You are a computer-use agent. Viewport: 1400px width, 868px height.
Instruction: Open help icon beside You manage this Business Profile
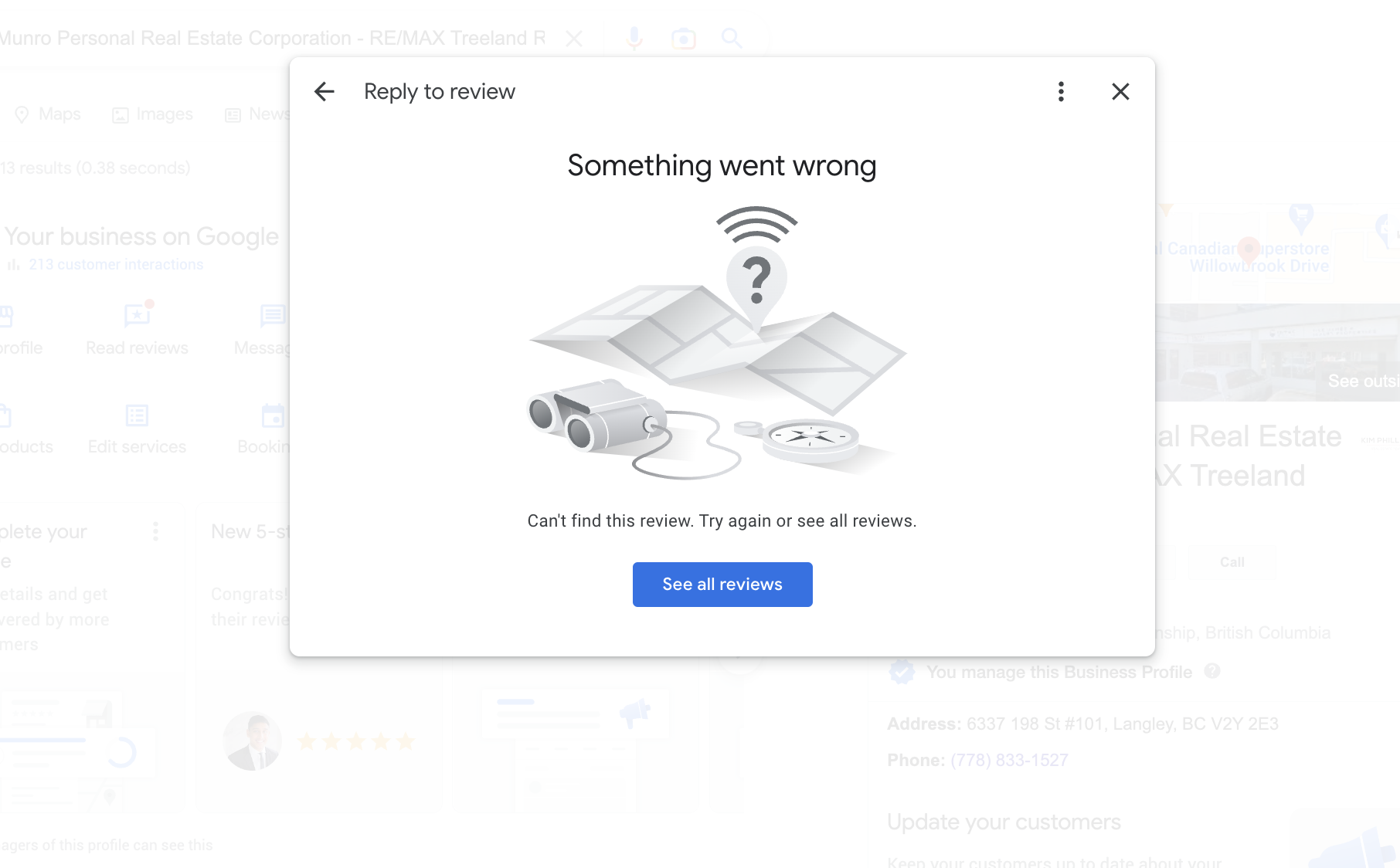click(x=1212, y=671)
